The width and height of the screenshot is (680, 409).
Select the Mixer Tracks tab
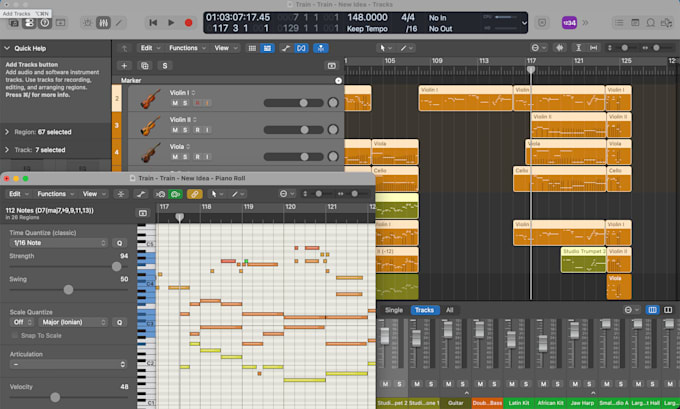pyautogui.click(x=424, y=310)
